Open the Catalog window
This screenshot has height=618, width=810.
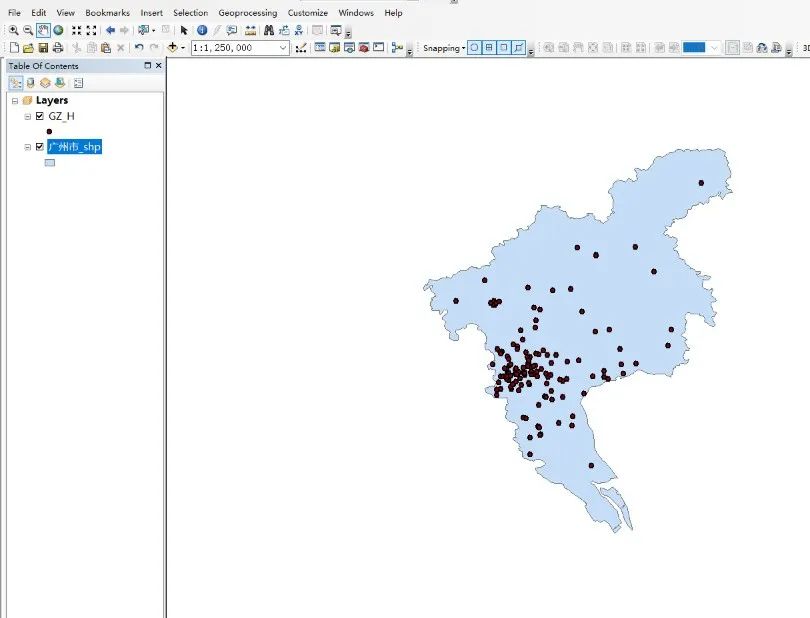[x=334, y=47]
